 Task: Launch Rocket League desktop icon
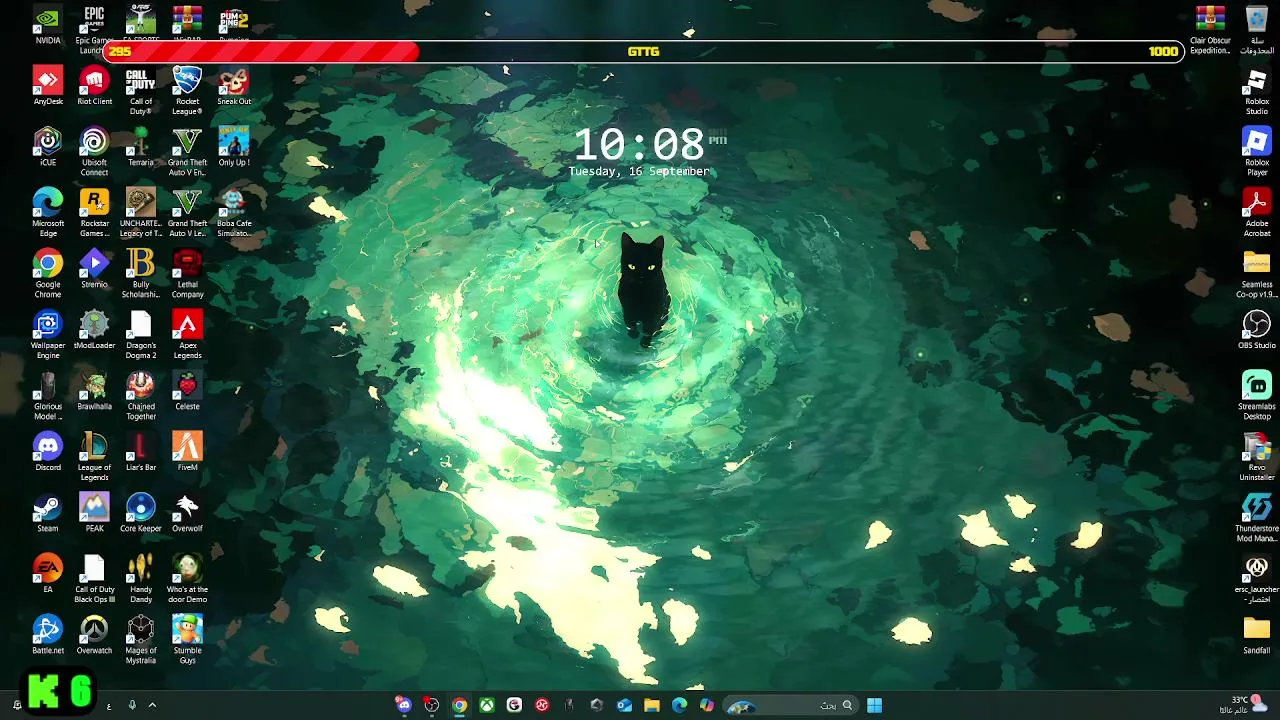[187, 90]
